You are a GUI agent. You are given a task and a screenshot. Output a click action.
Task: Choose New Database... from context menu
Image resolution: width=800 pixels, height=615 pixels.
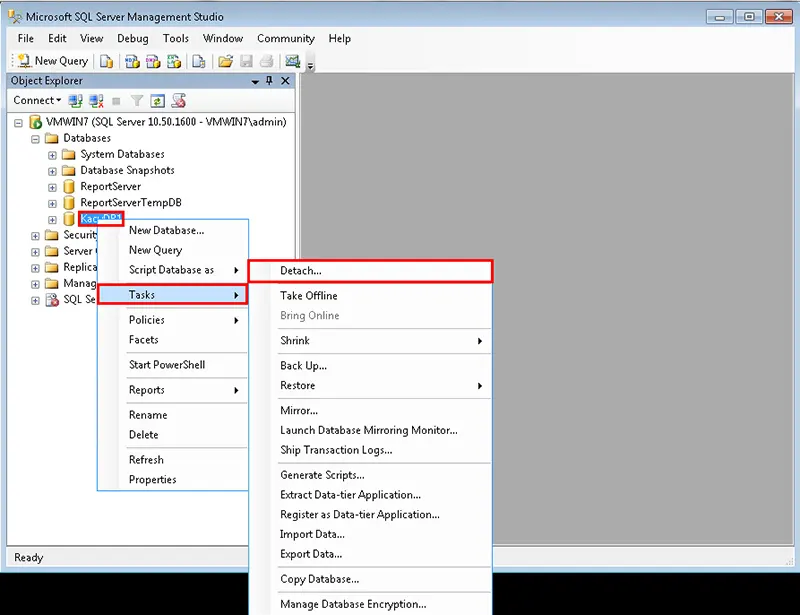[172, 230]
